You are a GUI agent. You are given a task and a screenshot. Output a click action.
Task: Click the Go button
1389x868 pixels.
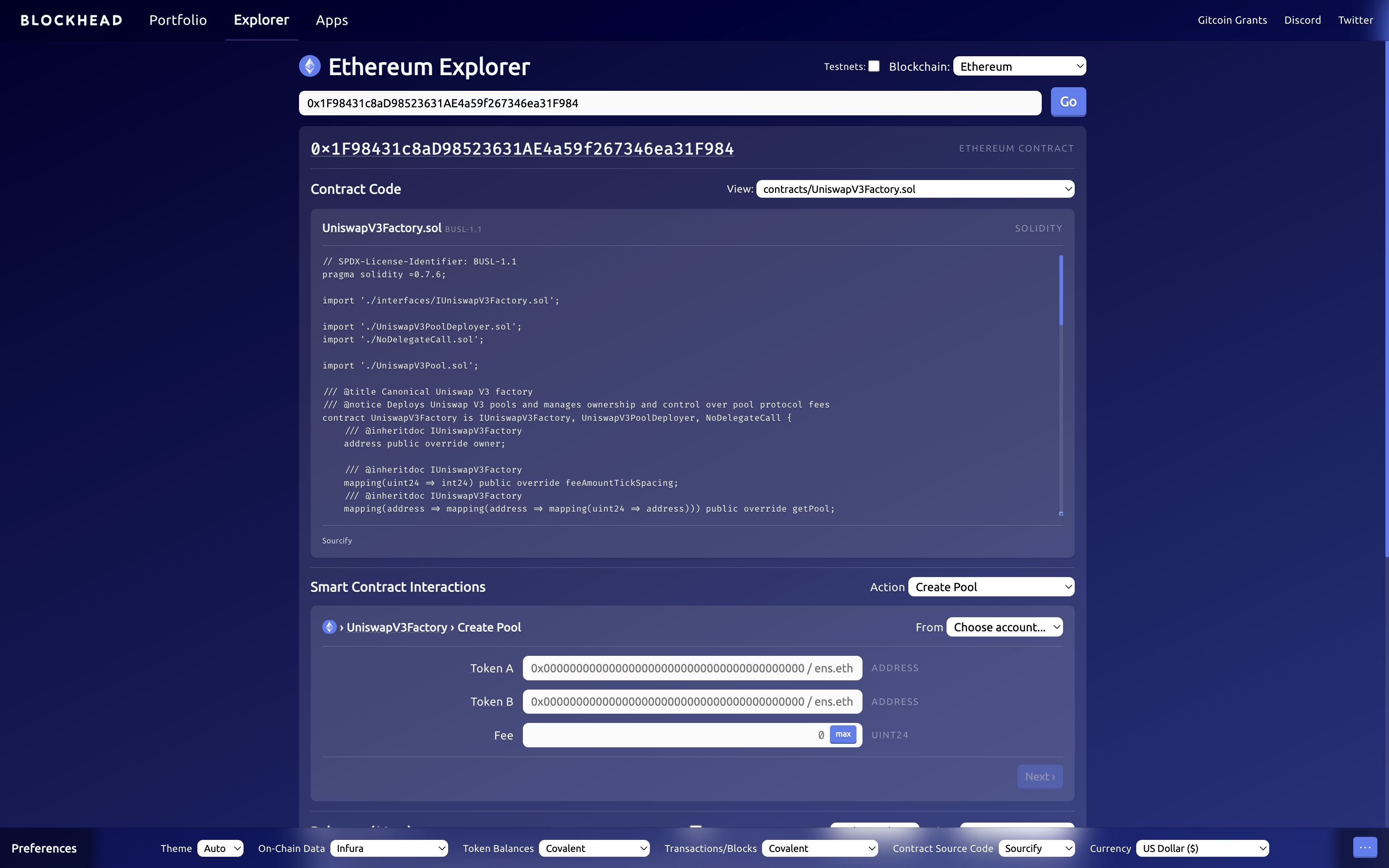pos(1068,102)
